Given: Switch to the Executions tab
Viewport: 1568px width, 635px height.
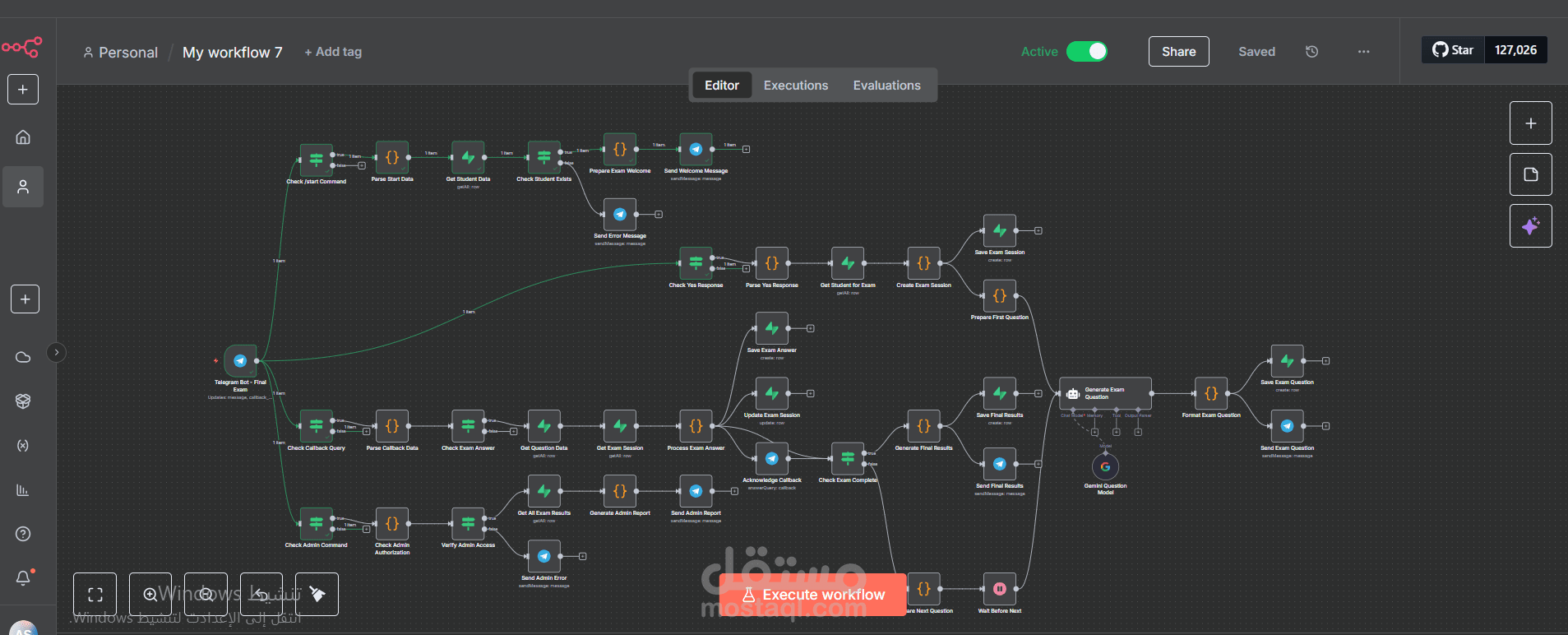Looking at the screenshot, I should click(796, 85).
